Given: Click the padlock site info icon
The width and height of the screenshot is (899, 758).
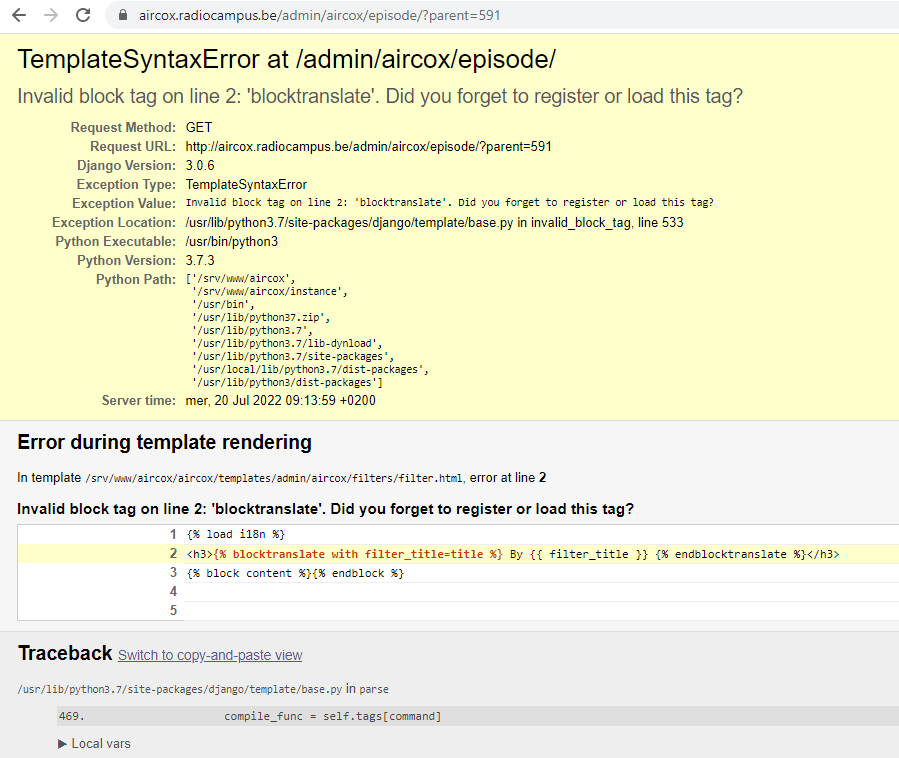Looking at the screenshot, I should [124, 16].
